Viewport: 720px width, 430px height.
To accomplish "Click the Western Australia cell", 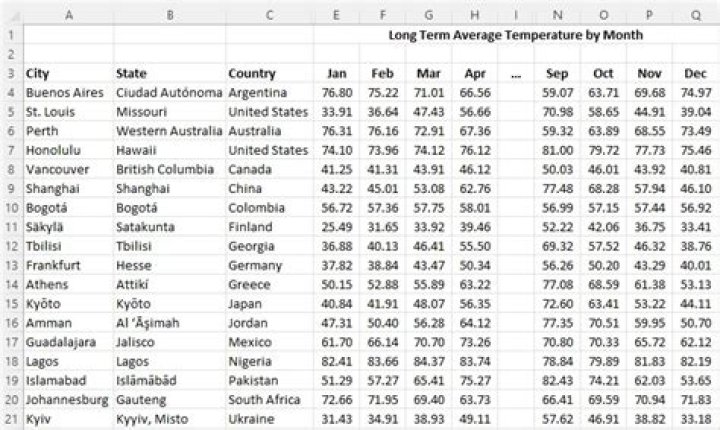I will point(168,131).
